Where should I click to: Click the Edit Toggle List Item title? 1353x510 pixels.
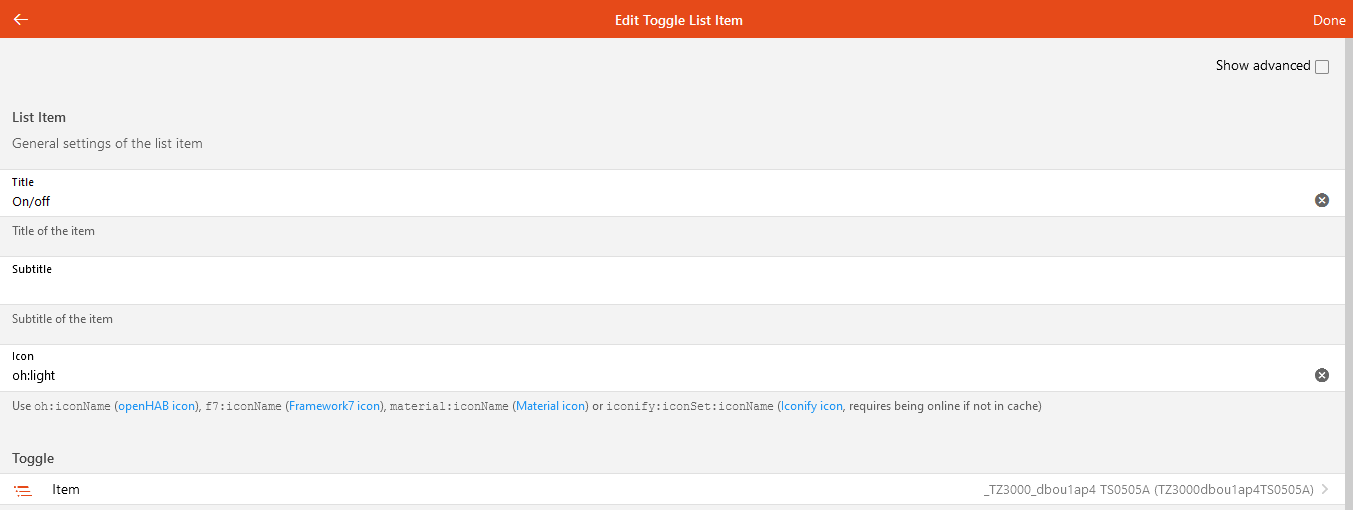coord(678,20)
